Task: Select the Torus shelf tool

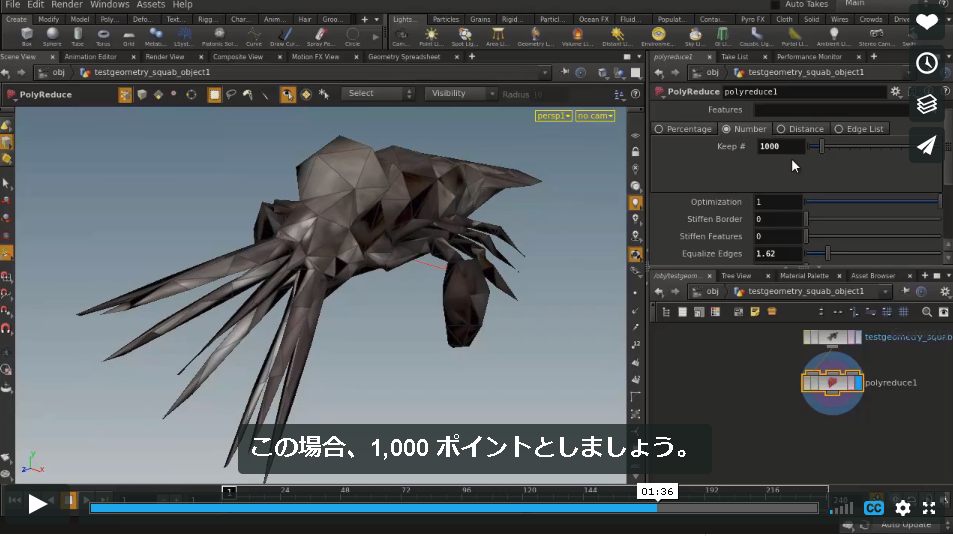Action: tap(103, 36)
